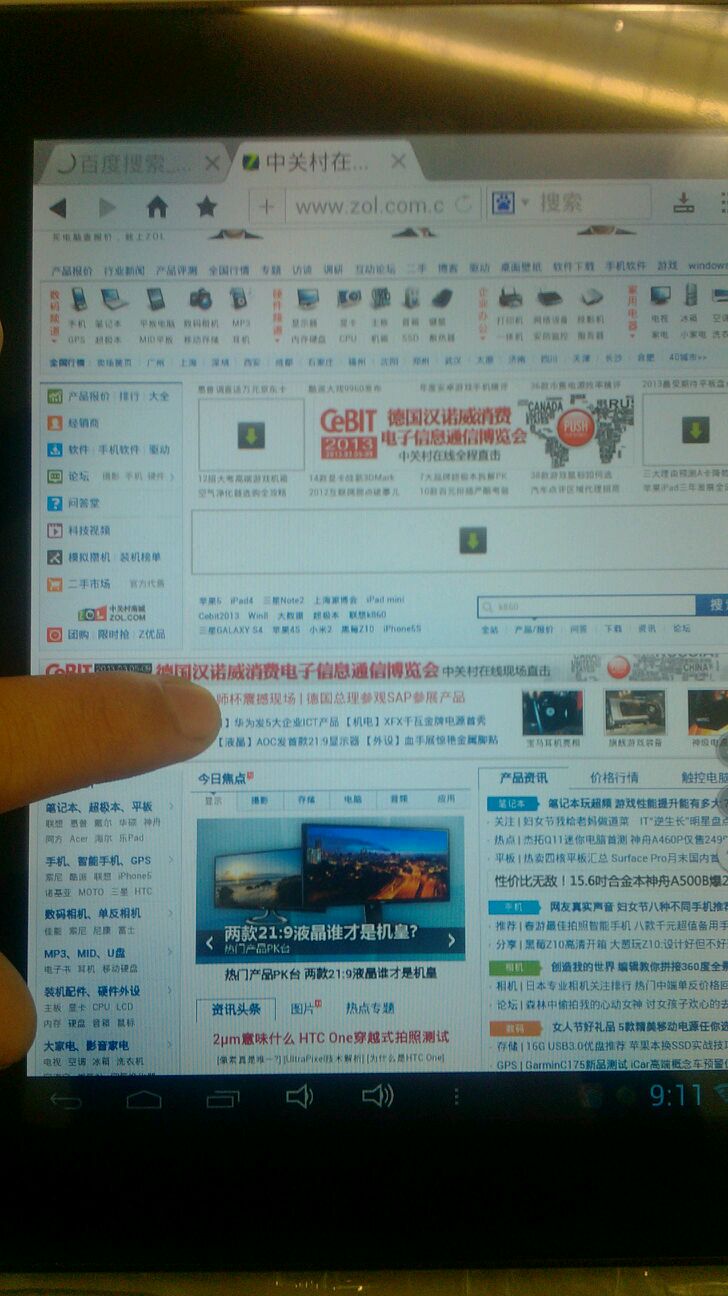Viewport: 728px width, 1296px height.
Task: Open 软件 sidebar entry icon
Action: [54, 450]
